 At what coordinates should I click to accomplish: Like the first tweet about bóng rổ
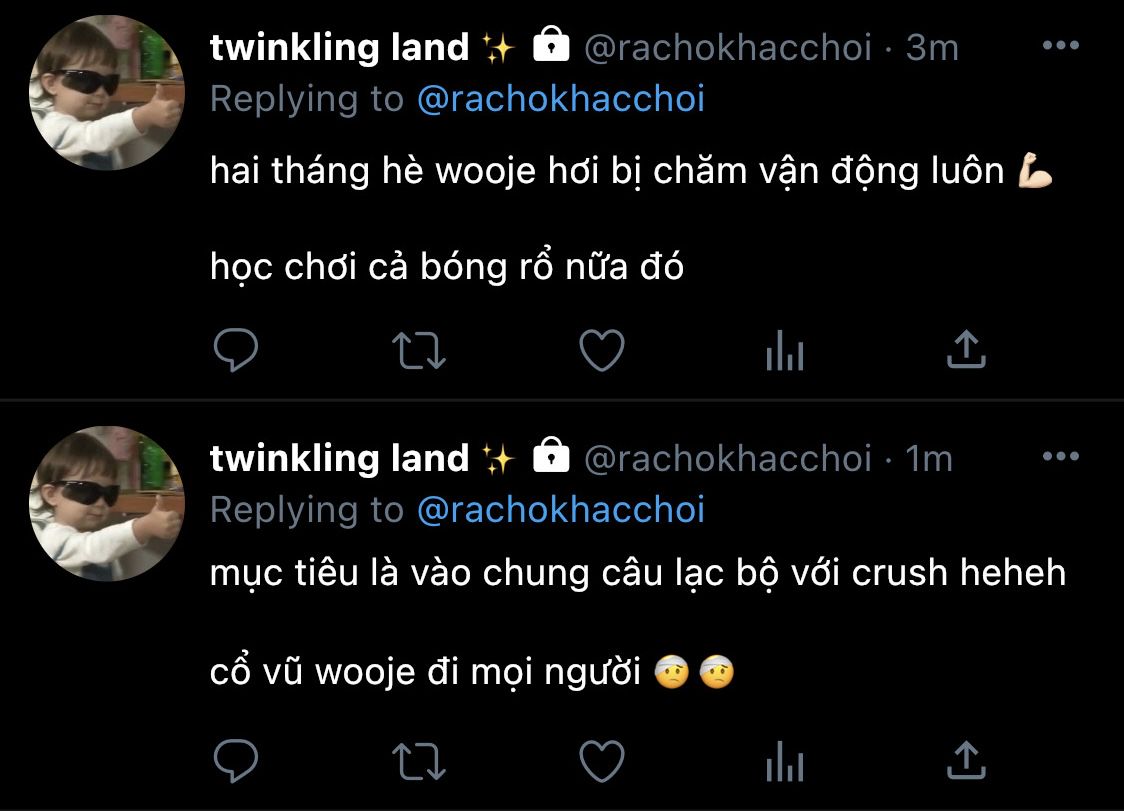[x=601, y=350]
